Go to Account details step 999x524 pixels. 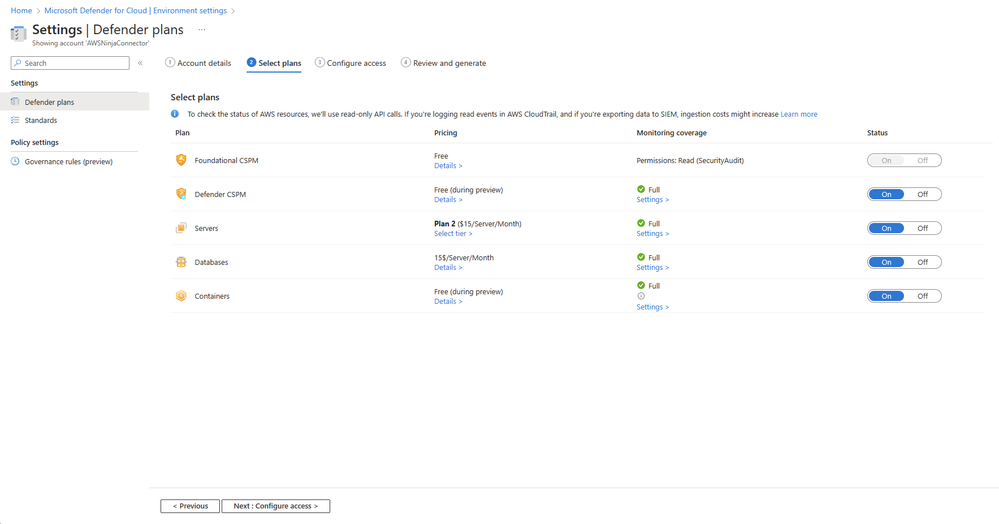click(x=198, y=63)
